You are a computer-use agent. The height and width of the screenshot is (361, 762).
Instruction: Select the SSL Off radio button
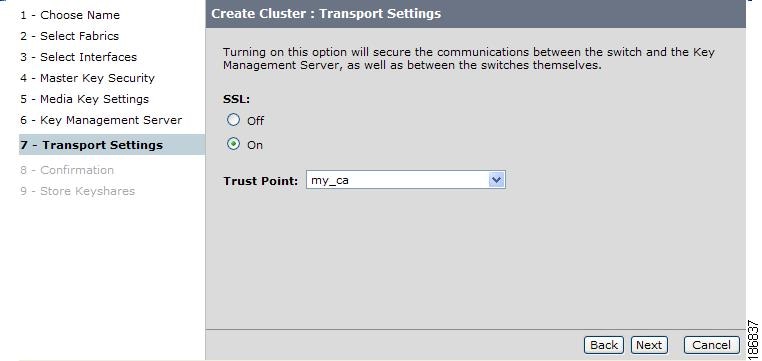click(x=234, y=120)
